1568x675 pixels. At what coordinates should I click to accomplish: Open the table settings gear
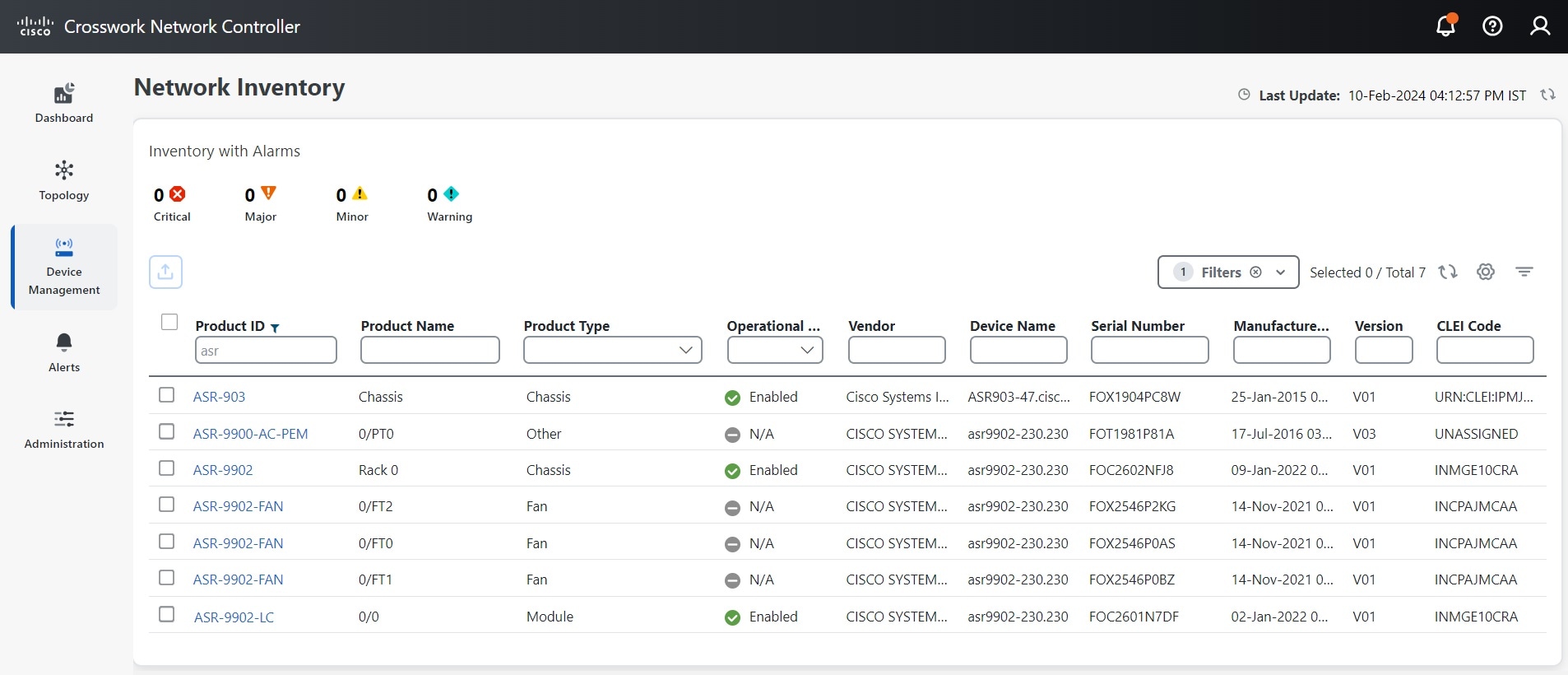pyautogui.click(x=1486, y=272)
